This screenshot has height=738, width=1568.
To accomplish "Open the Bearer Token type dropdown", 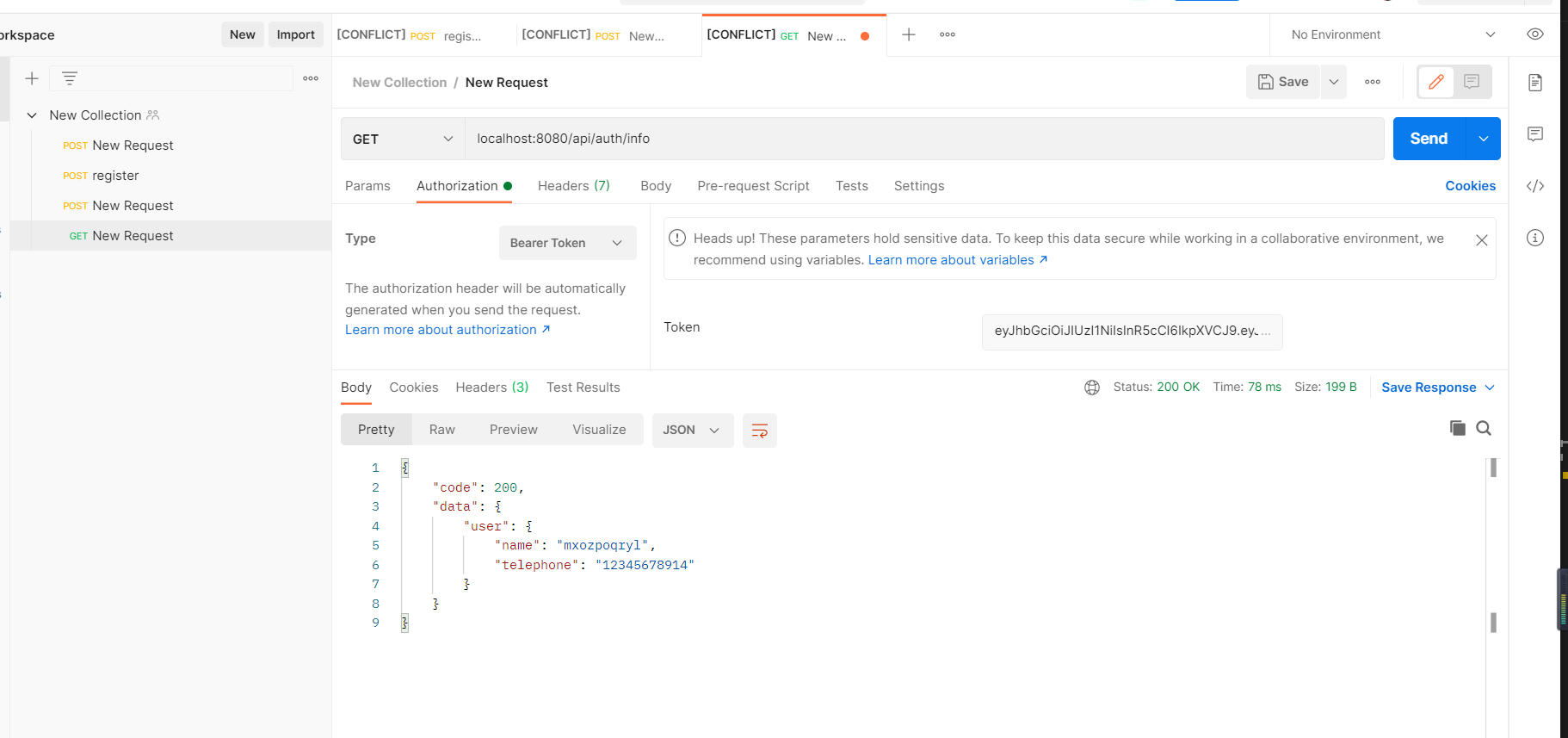I will (x=567, y=243).
